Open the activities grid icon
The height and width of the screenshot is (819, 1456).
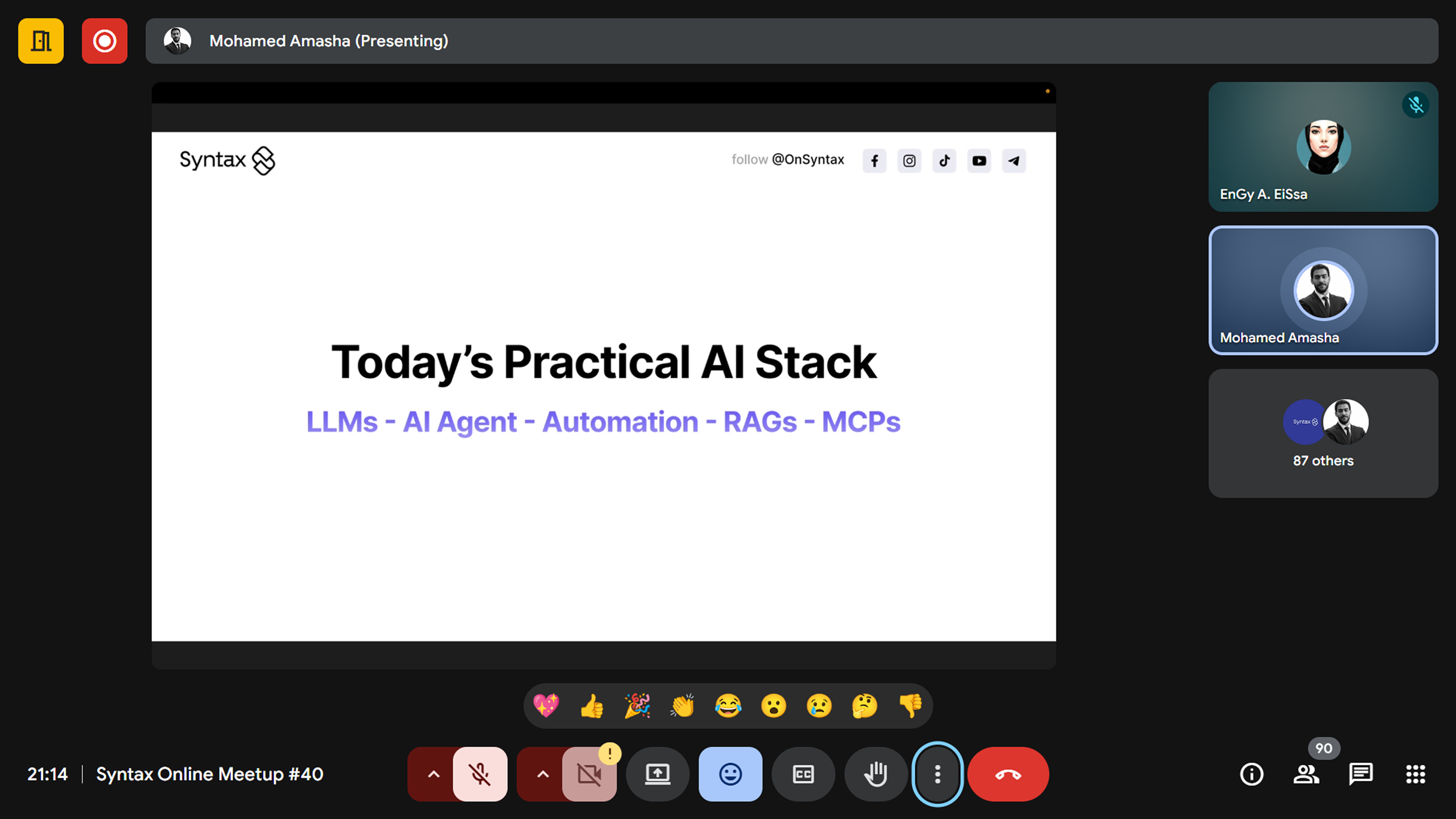point(1415,774)
